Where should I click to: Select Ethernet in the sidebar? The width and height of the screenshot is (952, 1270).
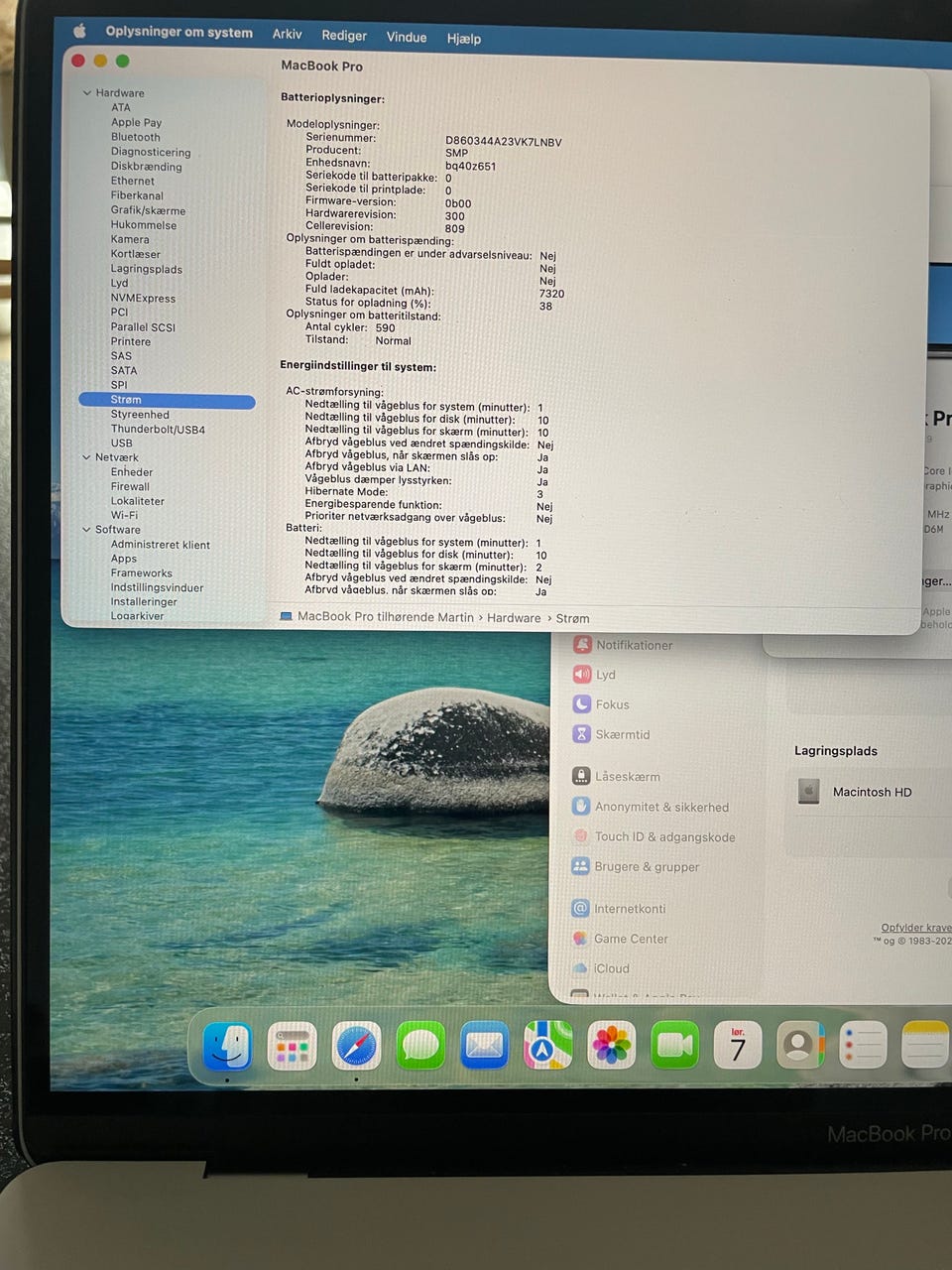[x=133, y=181]
